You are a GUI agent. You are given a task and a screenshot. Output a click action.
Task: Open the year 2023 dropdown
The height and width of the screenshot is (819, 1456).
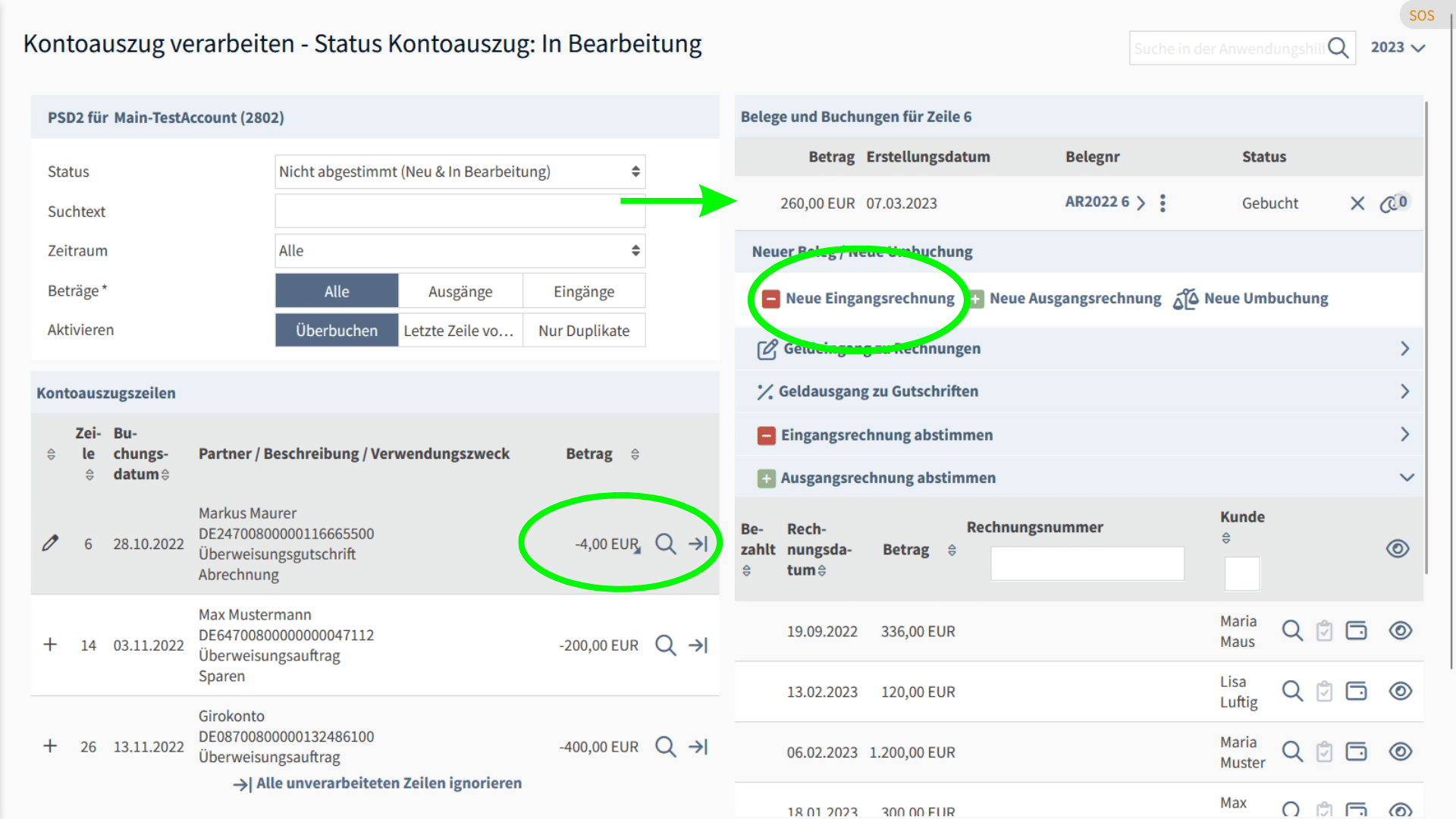pos(1398,47)
